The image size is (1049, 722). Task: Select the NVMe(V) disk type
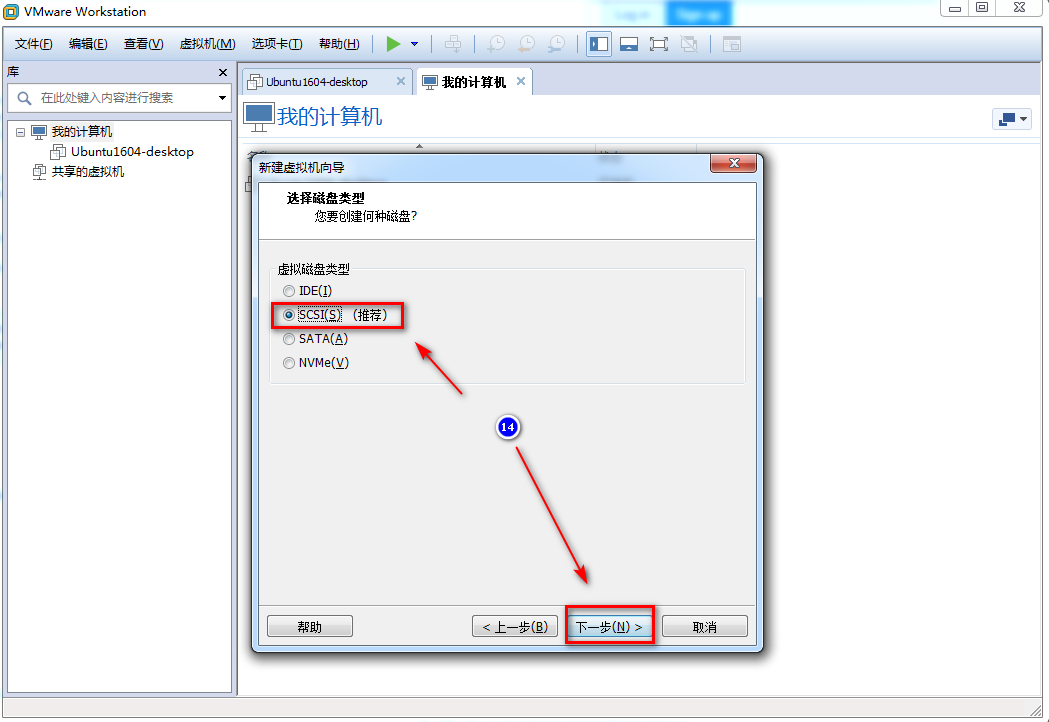[316, 363]
